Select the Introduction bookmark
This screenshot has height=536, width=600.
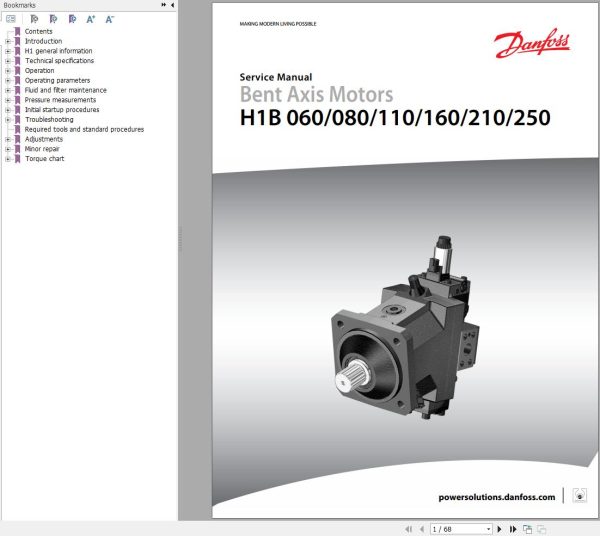(x=43, y=41)
